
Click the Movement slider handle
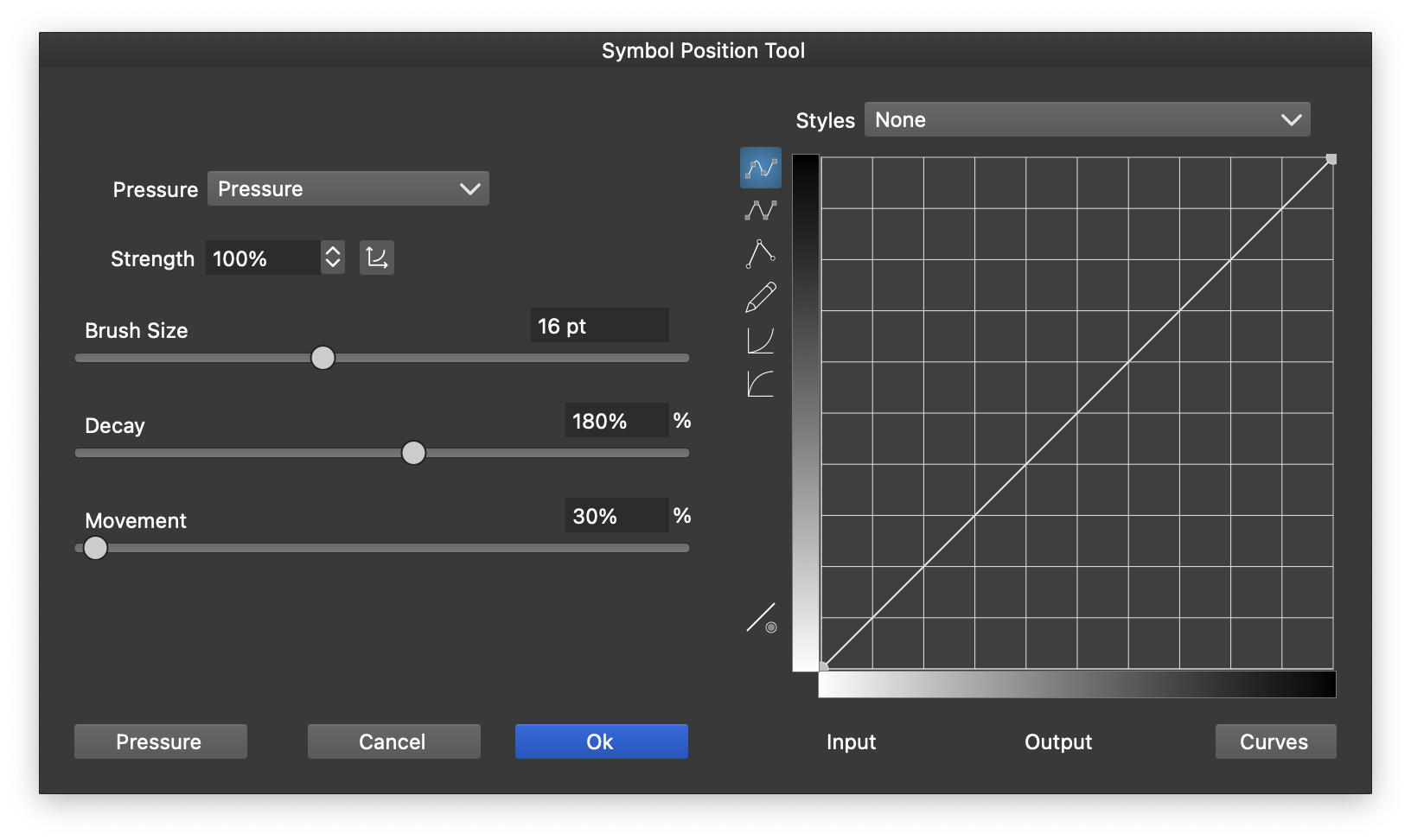96,548
